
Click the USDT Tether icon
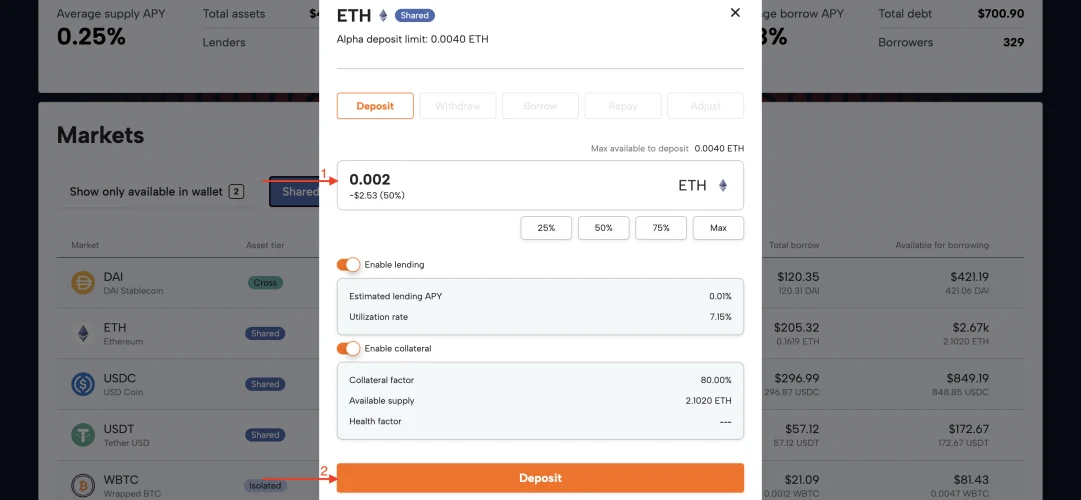point(83,435)
